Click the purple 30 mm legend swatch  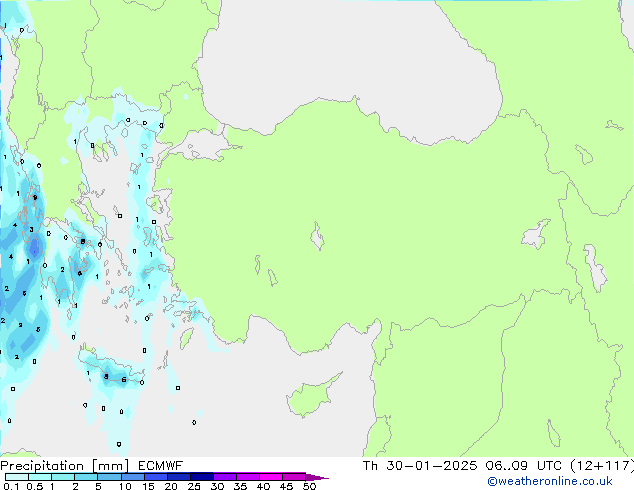[225, 477]
